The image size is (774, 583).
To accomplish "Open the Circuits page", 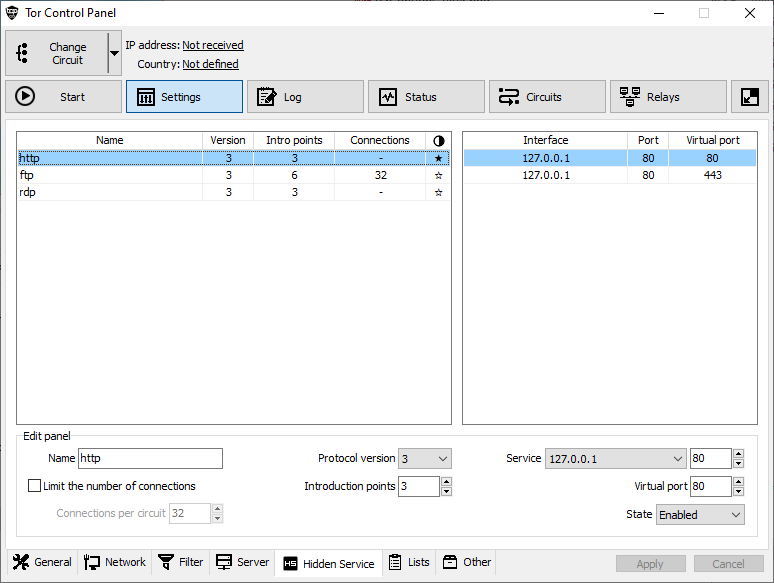I will [547, 97].
